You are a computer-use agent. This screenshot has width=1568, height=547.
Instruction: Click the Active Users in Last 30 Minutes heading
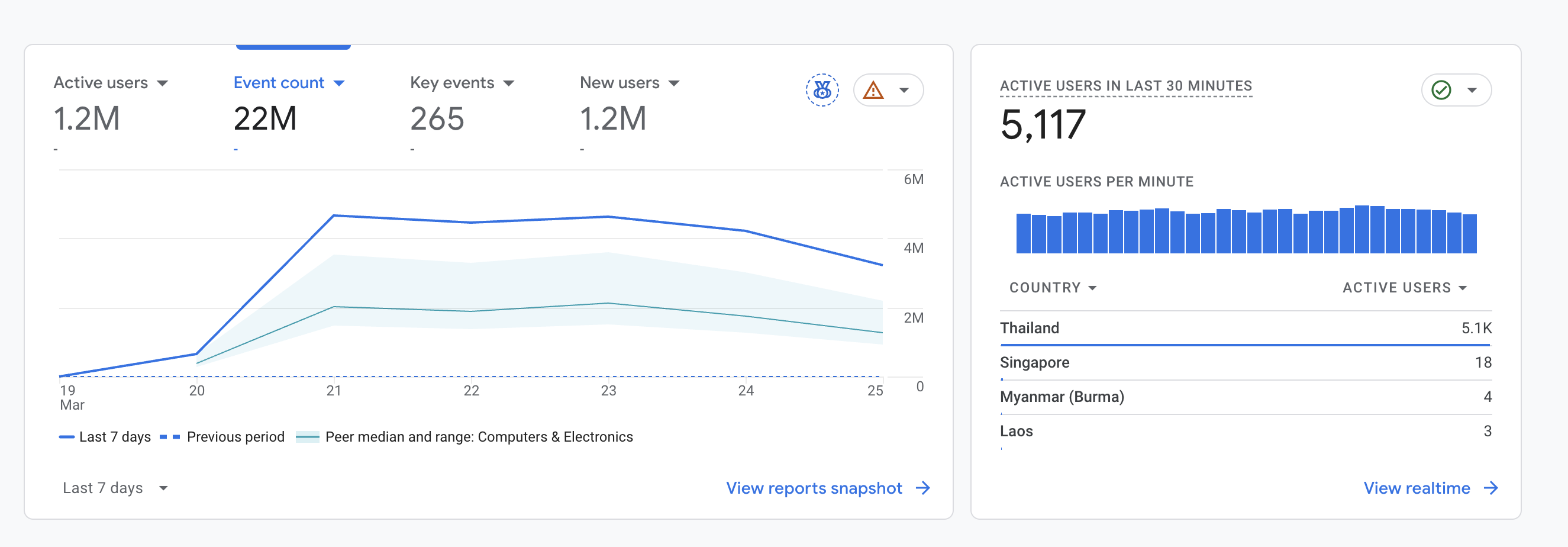pos(1125,86)
